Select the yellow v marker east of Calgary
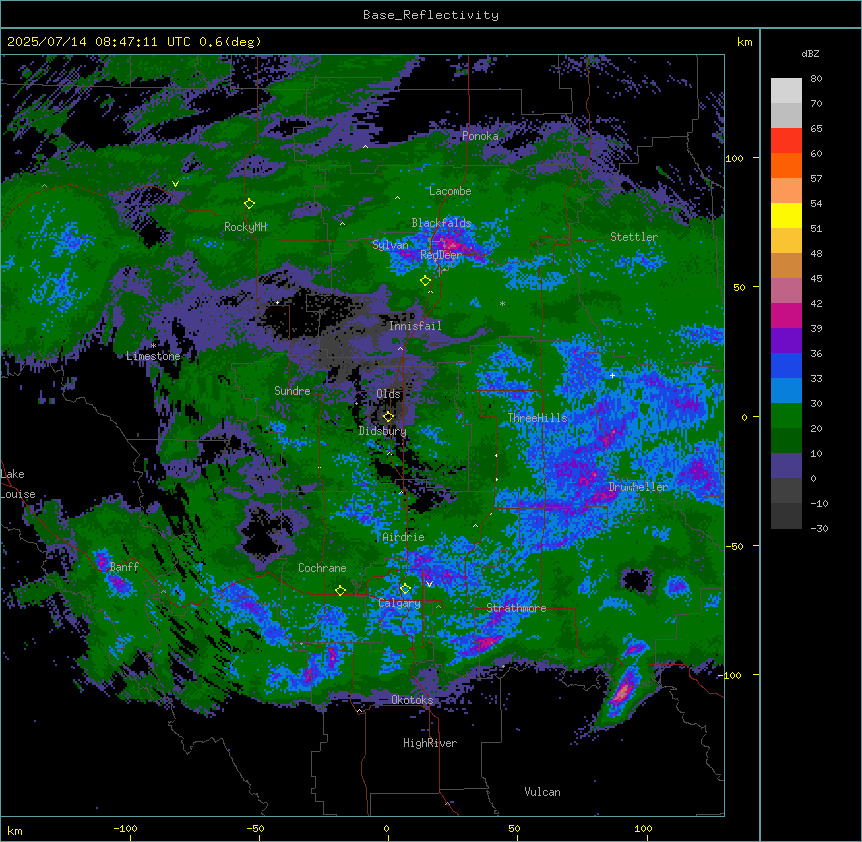This screenshot has width=862, height=842. pos(429,584)
